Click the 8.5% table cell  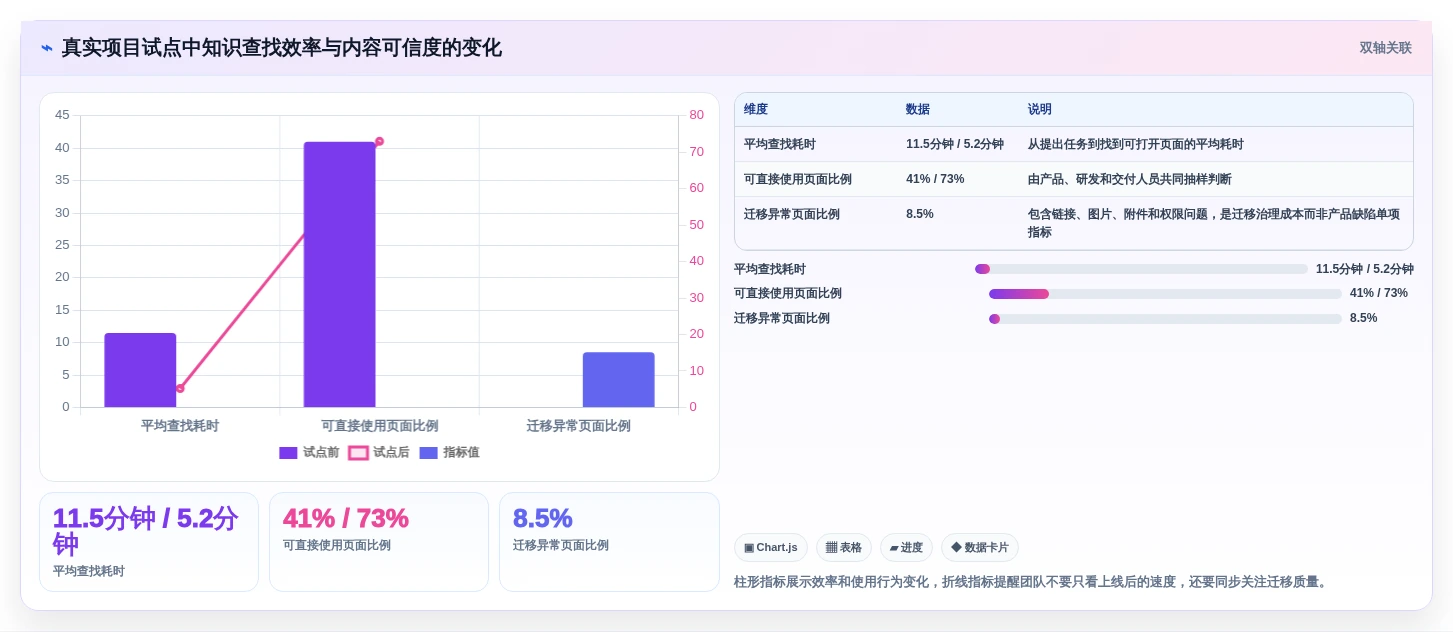(920, 214)
